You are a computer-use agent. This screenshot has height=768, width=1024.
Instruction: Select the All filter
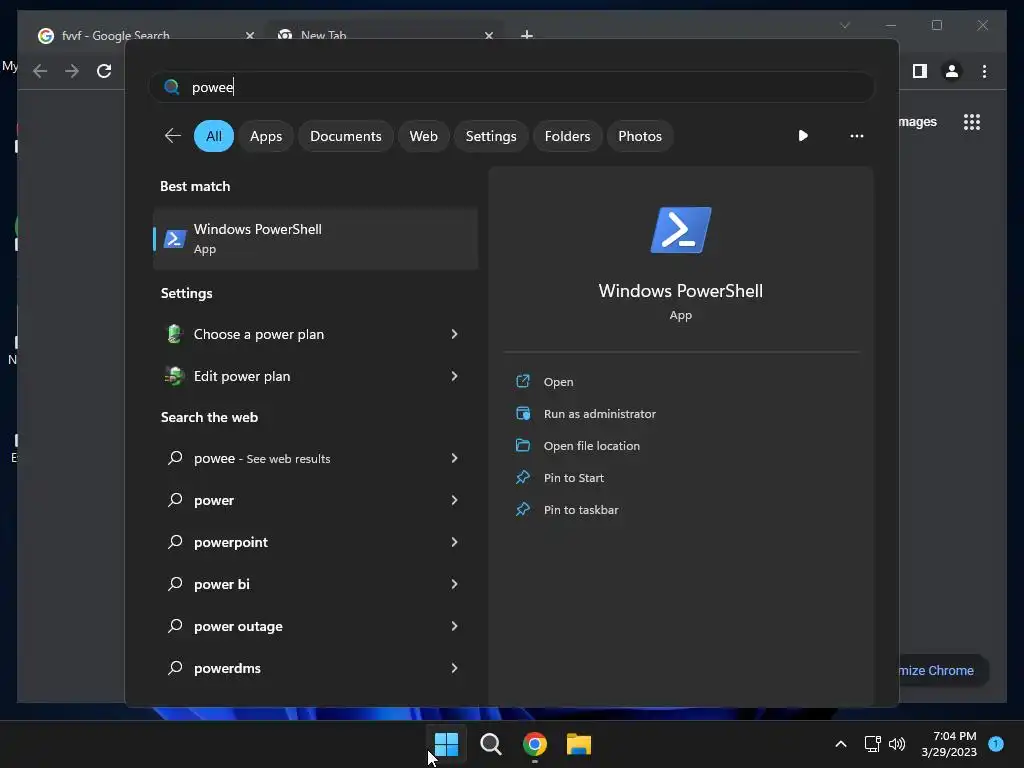(x=214, y=136)
